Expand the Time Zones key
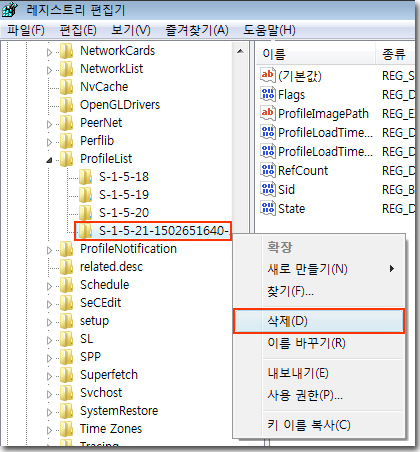Viewport: 420px width, 452px height. [49, 430]
